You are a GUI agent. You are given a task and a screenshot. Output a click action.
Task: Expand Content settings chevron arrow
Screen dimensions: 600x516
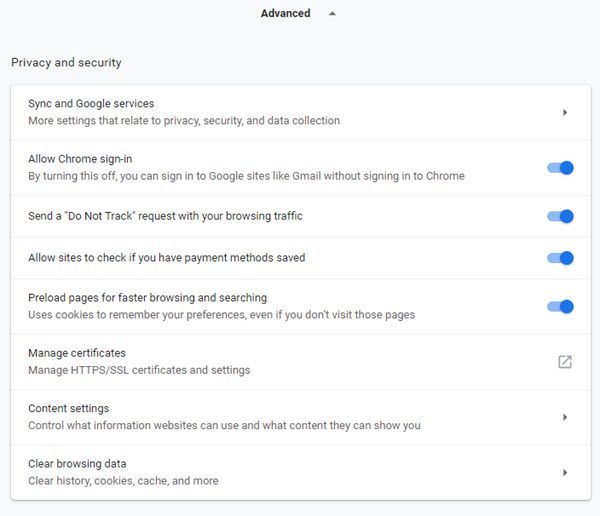[x=565, y=417]
